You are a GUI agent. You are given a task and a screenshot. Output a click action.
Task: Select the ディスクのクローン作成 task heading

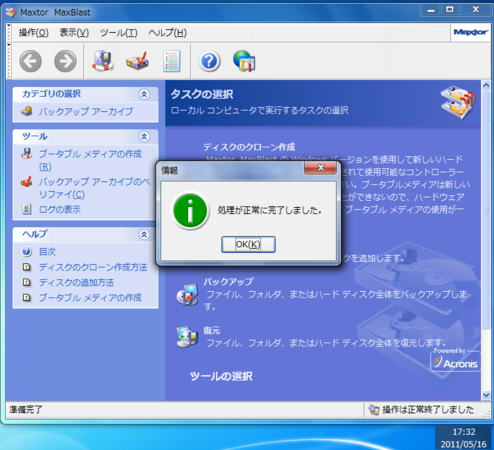tap(249, 147)
